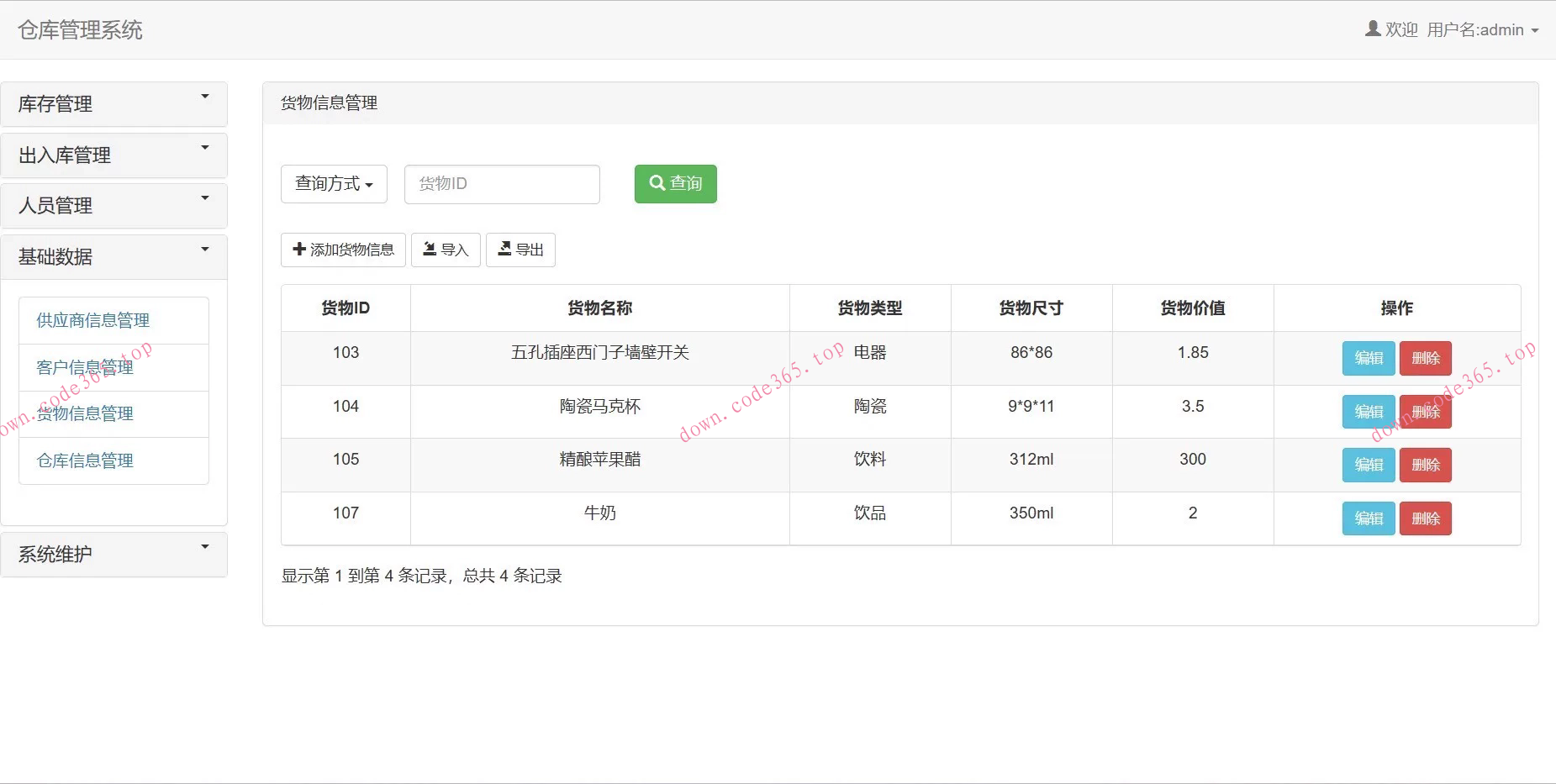1556x784 pixels.
Task: Click the 查询 search button
Action: pos(675,183)
